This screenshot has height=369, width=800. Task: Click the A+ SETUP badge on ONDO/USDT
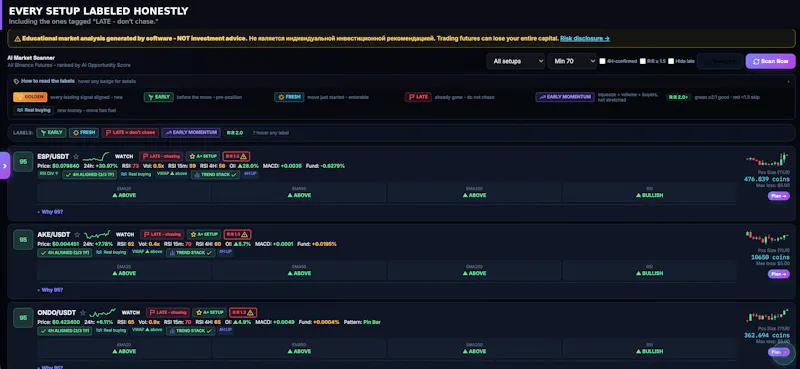click(209, 312)
